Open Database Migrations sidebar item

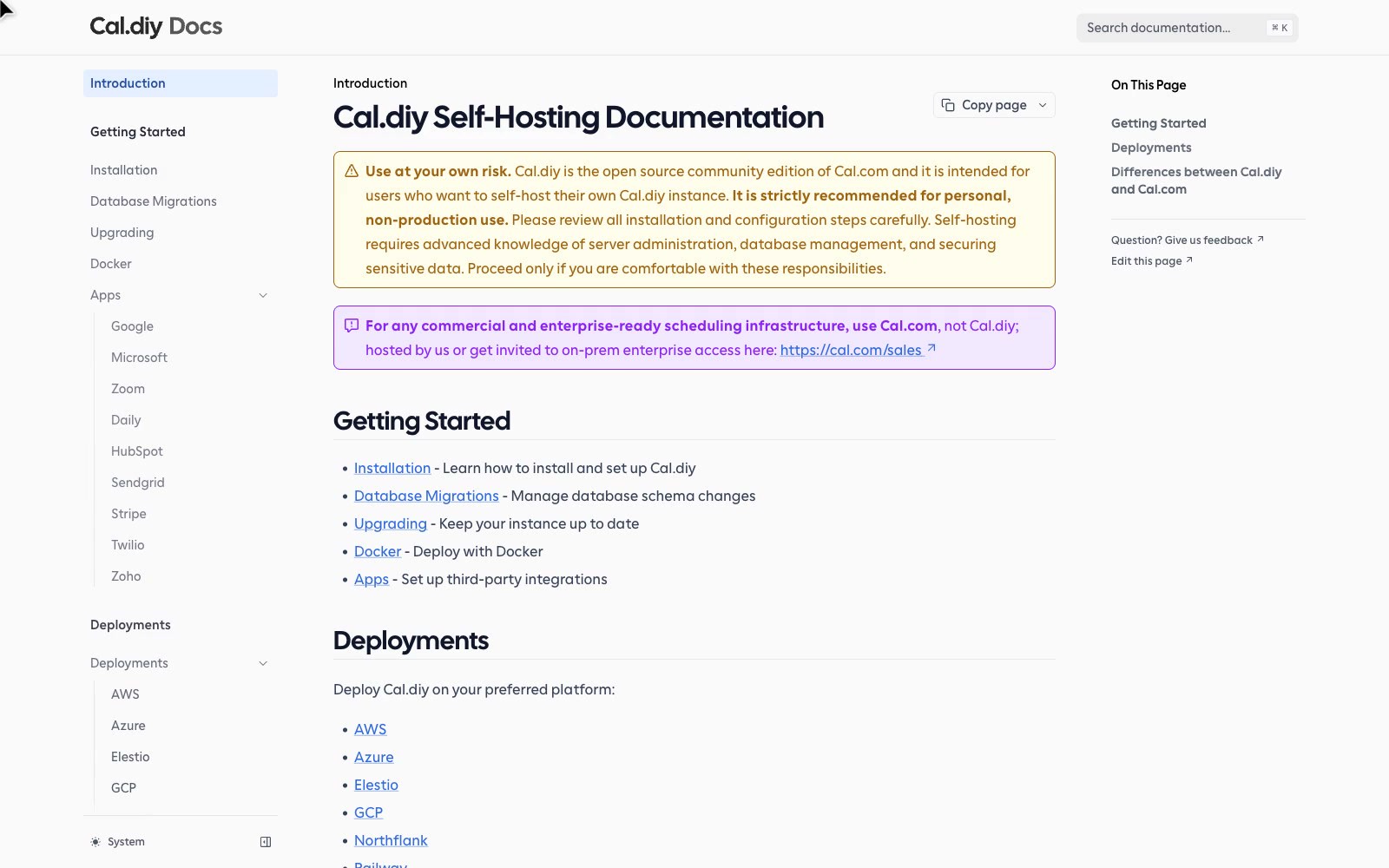pyautogui.click(x=181, y=201)
